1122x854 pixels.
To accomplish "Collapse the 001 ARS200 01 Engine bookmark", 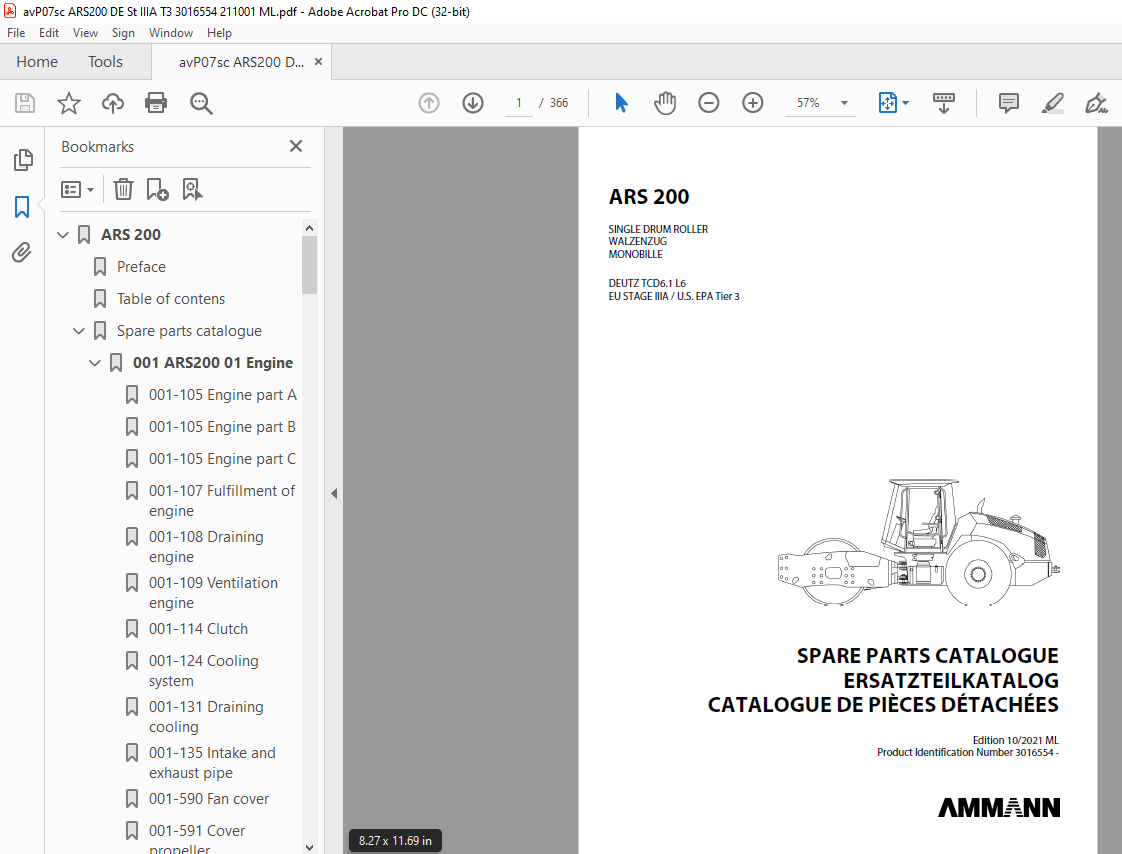I will tap(94, 363).
